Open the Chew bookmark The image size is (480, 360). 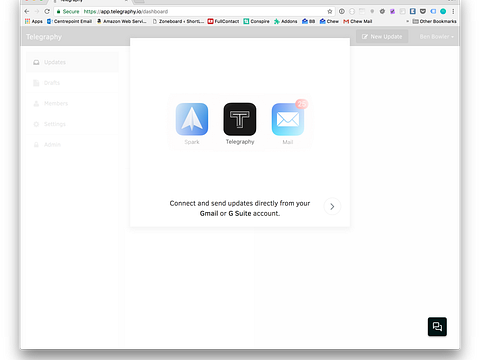(x=329, y=21)
